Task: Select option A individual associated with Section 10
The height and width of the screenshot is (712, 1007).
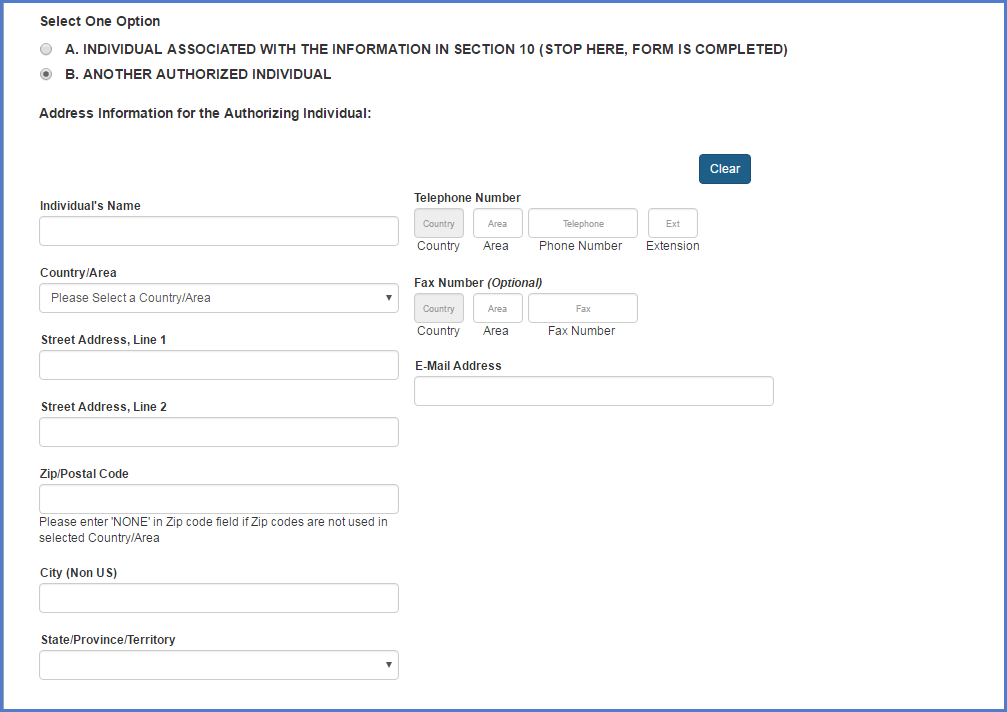Action: click(x=46, y=49)
